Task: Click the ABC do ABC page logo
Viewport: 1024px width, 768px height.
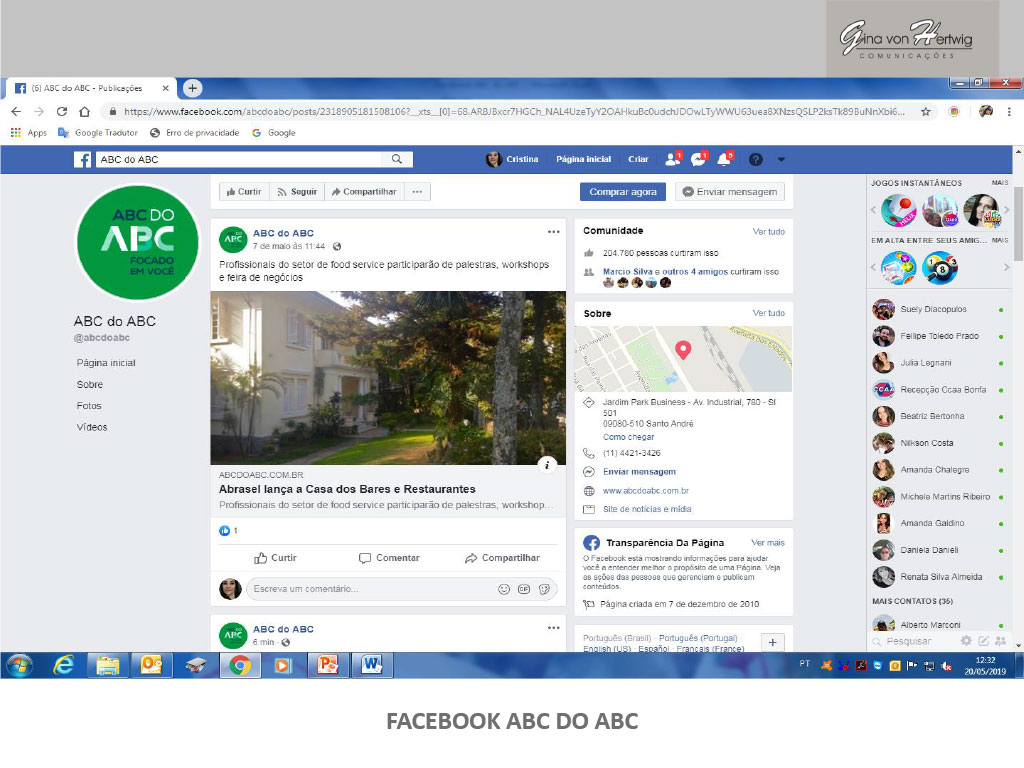Action: click(138, 243)
